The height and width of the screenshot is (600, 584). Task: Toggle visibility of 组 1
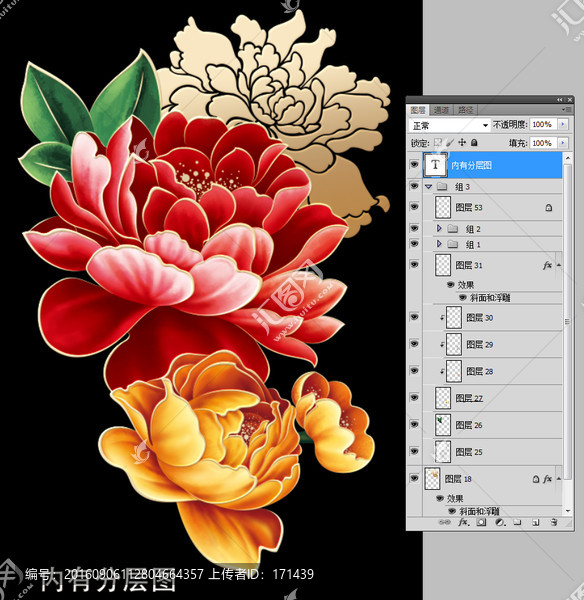pyautogui.click(x=414, y=244)
